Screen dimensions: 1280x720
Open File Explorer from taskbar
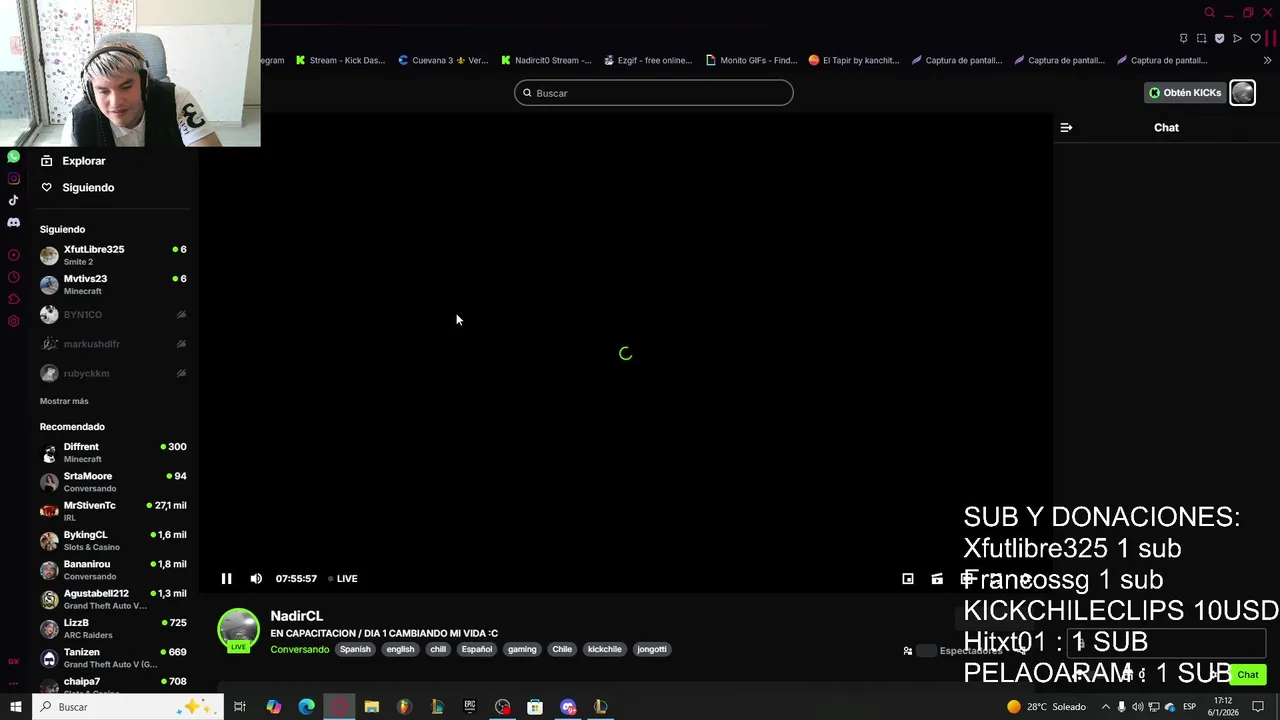(x=371, y=707)
